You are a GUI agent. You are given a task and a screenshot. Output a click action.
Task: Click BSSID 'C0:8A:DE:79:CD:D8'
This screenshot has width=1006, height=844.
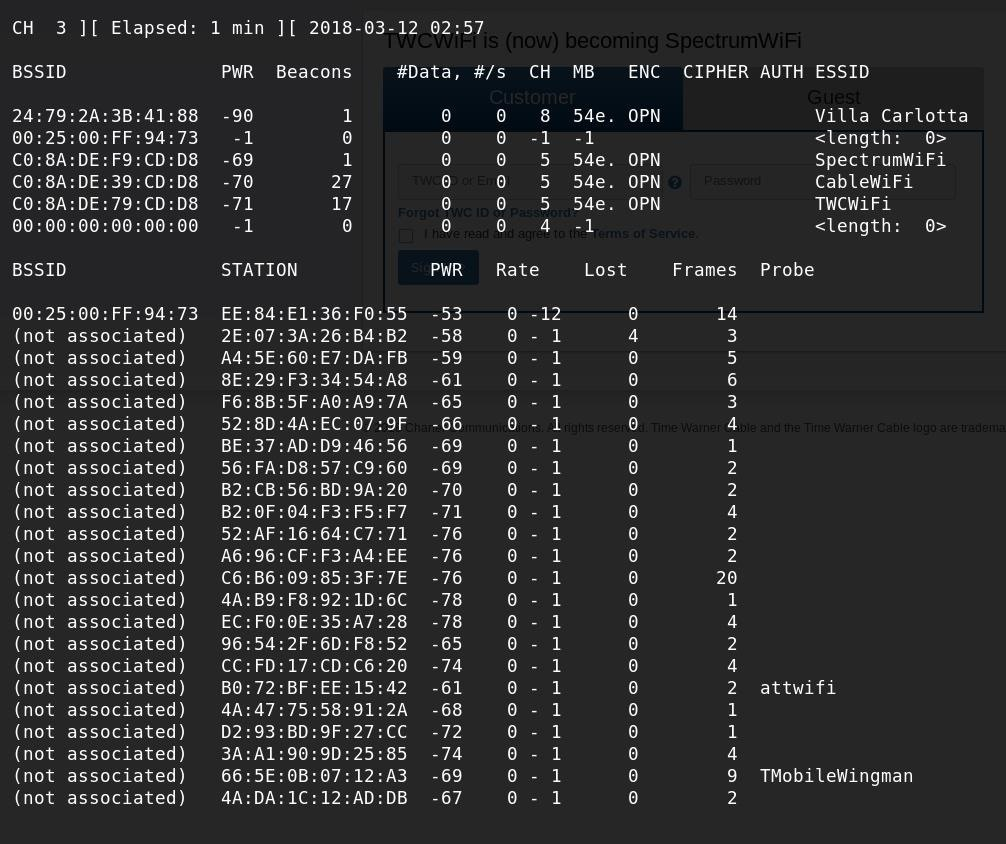point(105,204)
